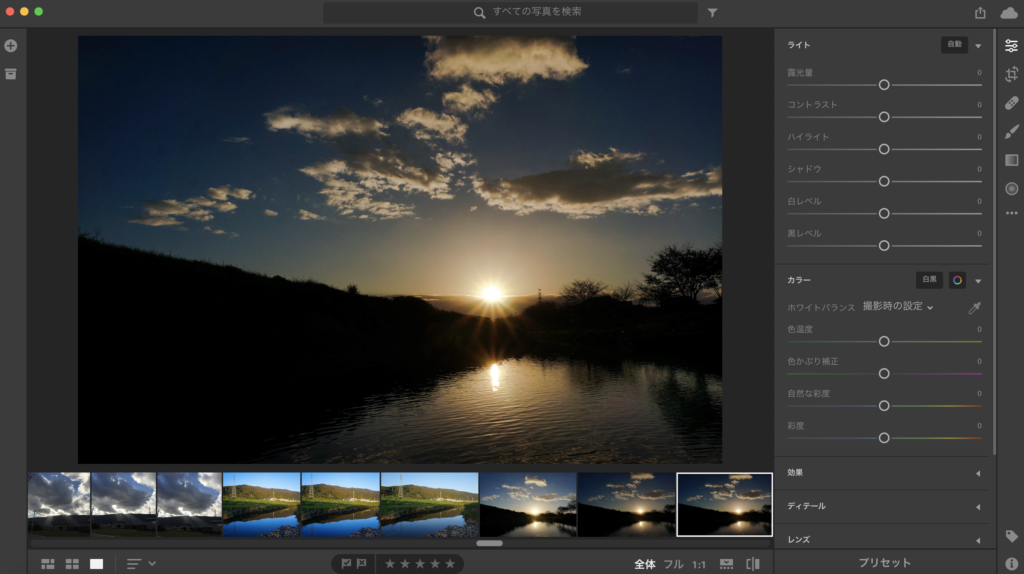Switch to square grid view

point(72,564)
